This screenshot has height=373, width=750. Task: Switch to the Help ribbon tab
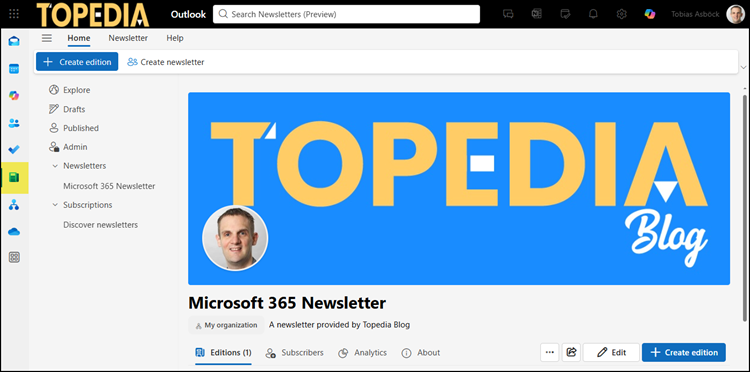[x=175, y=38]
